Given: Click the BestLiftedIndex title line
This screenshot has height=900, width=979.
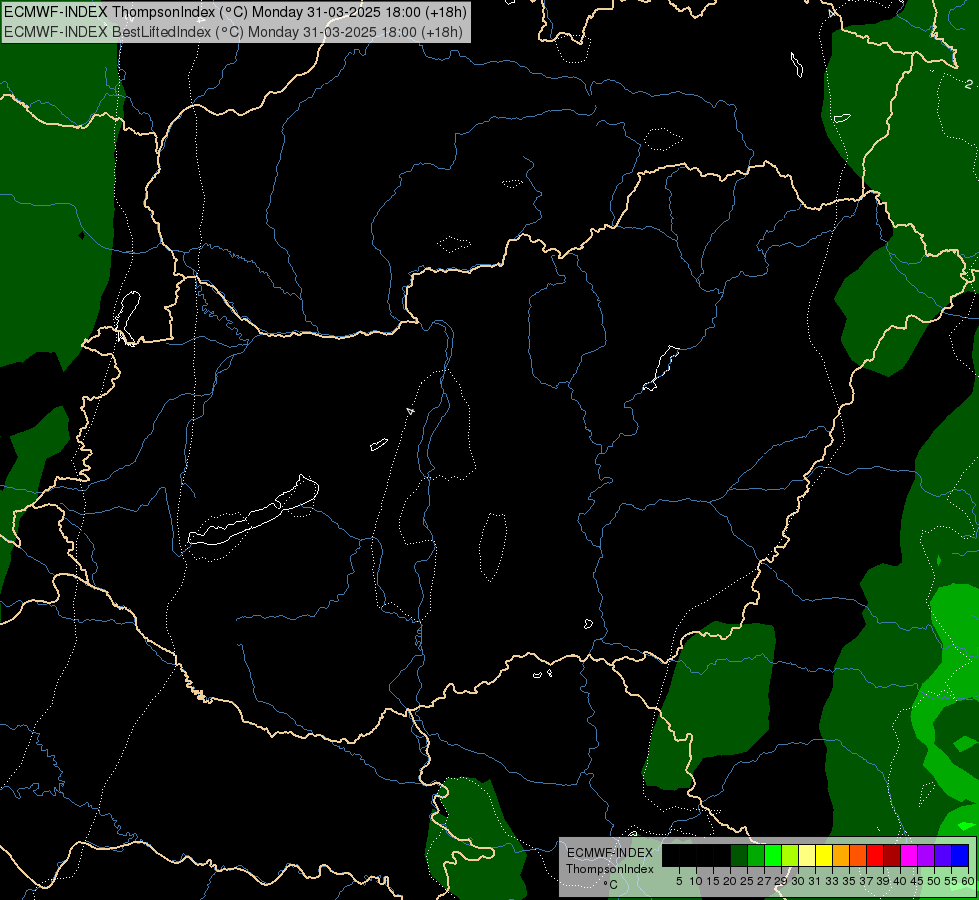Looking at the screenshot, I should 234,32.
